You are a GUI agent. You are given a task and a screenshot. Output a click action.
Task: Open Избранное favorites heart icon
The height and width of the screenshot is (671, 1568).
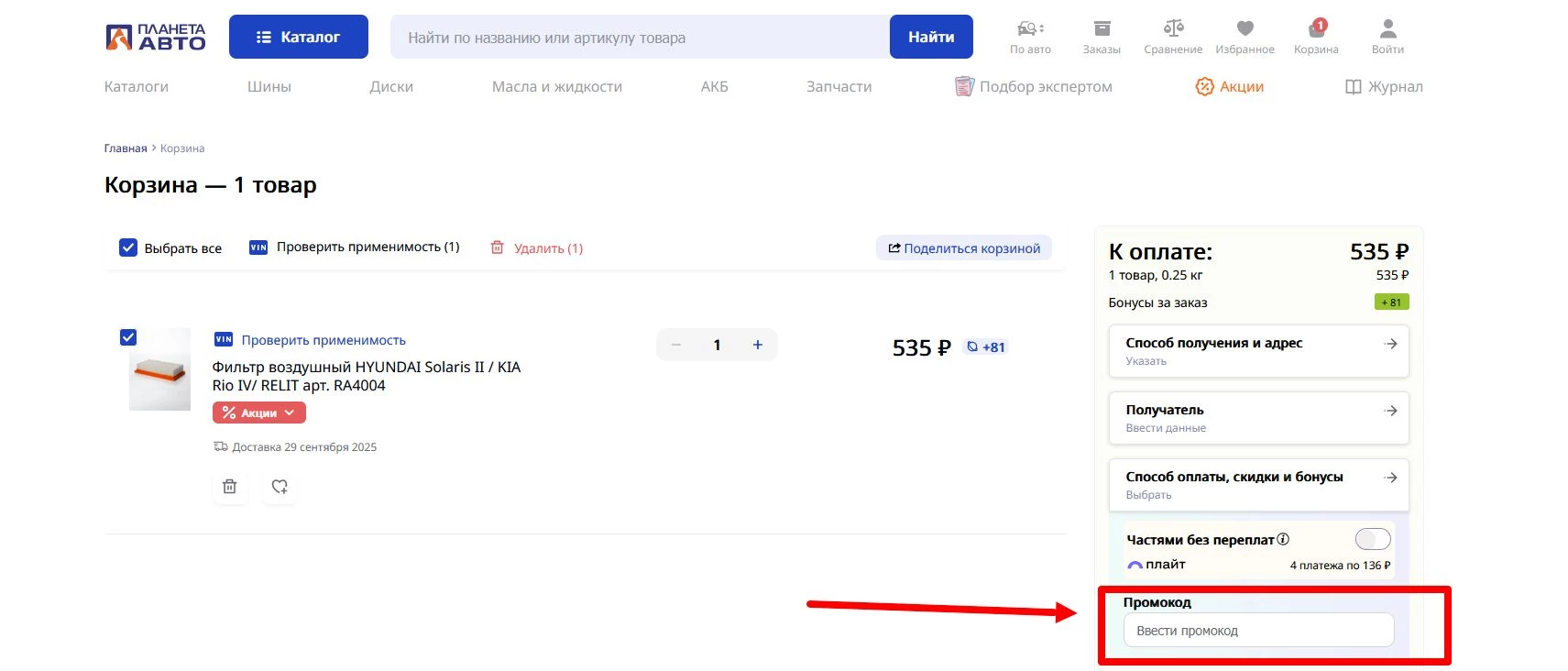click(x=1245, y=30)
